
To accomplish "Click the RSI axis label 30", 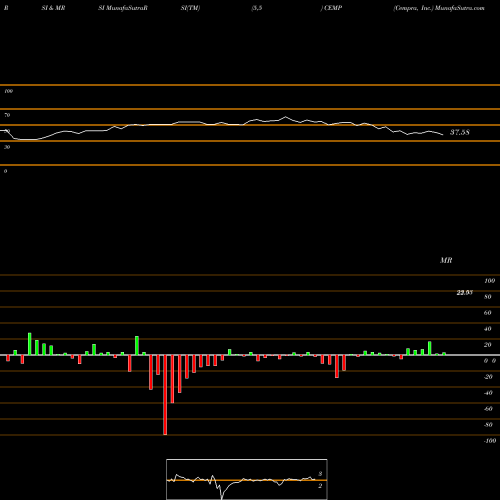I will (x=7, y=147).
